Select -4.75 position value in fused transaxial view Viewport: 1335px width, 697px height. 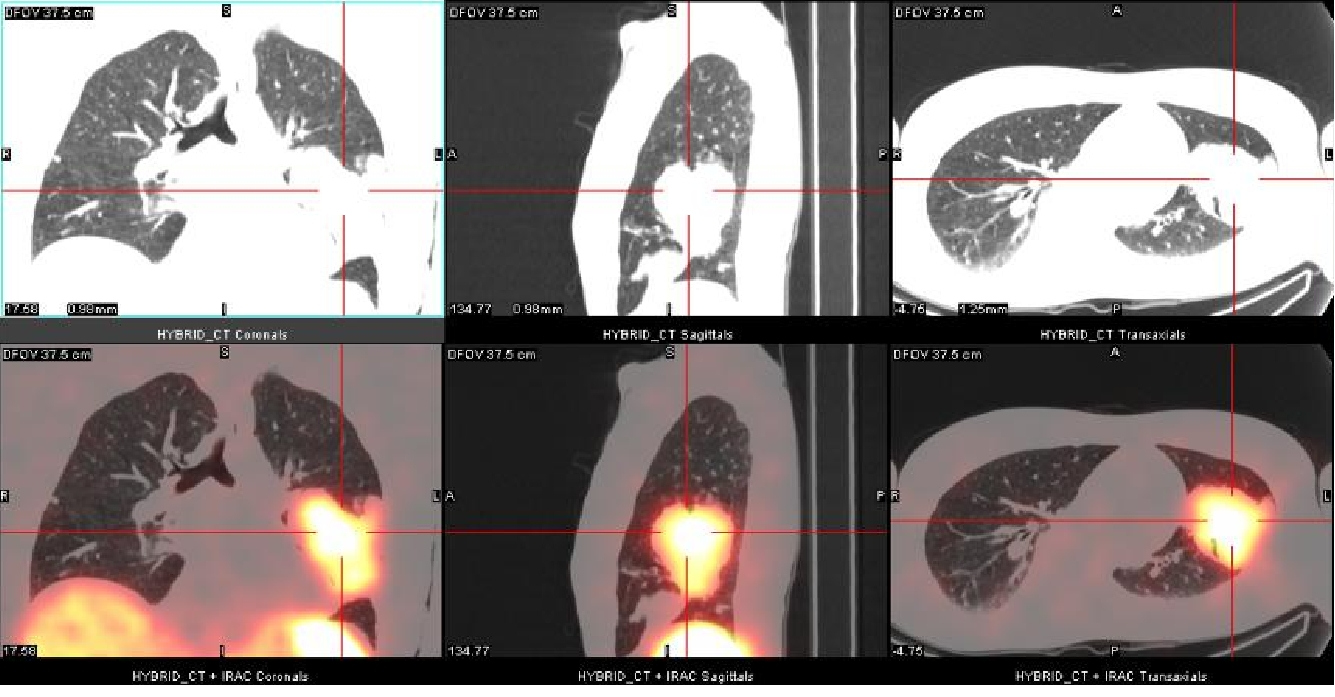click(909, 651)
